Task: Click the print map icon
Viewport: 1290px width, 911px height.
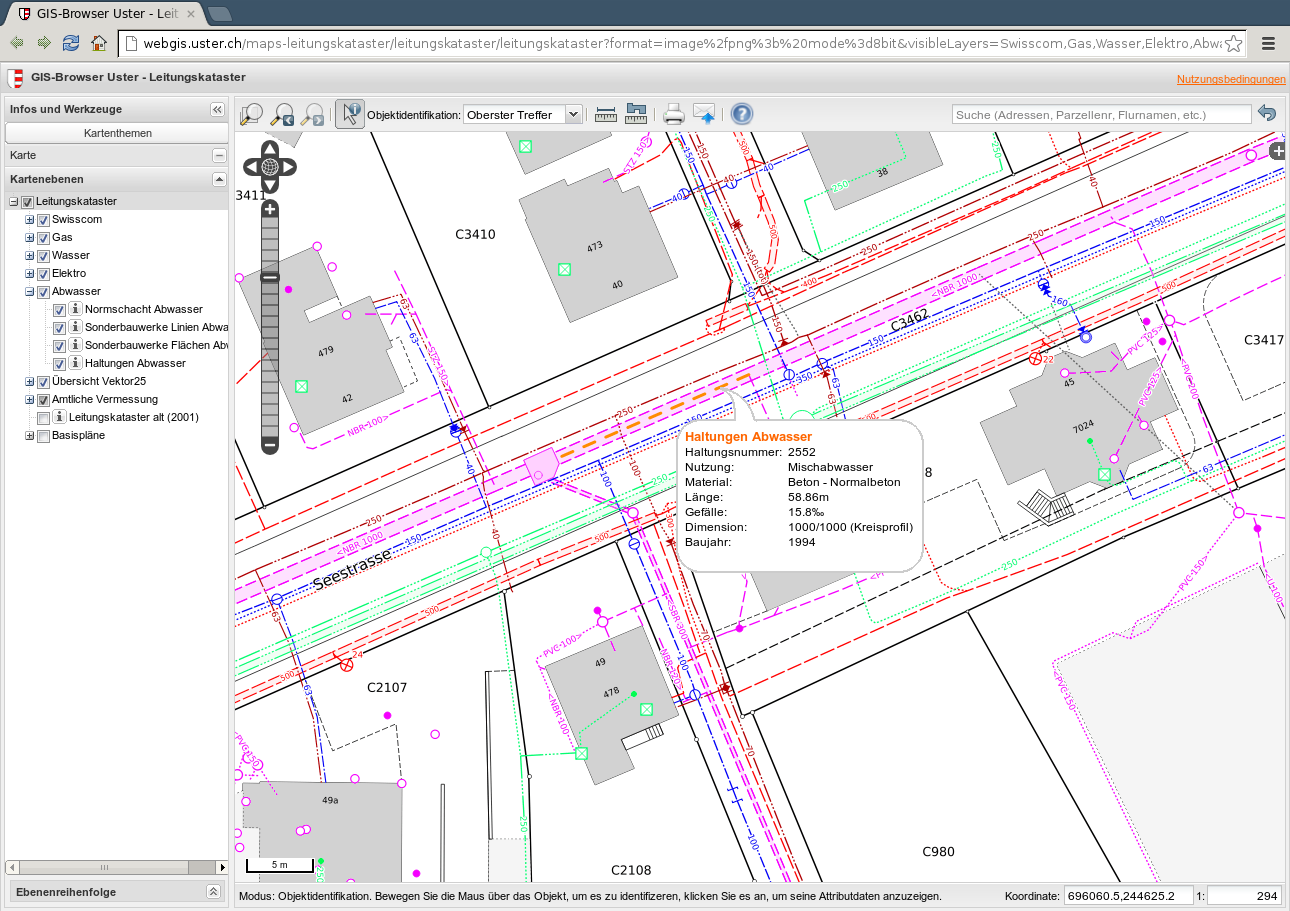Action: coord(674,114)
